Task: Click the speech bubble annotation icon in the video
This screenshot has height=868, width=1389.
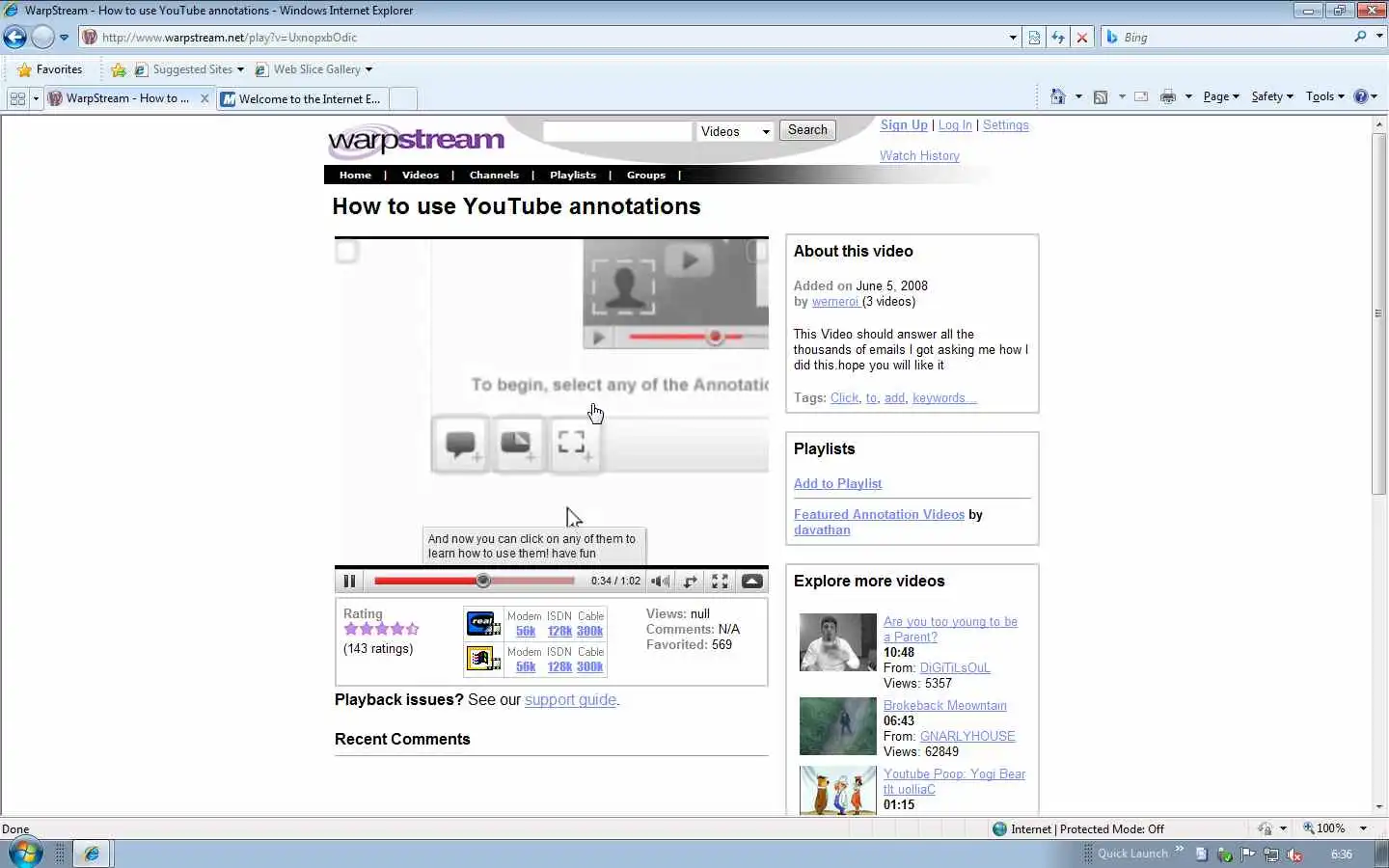Action: point(461,444)
